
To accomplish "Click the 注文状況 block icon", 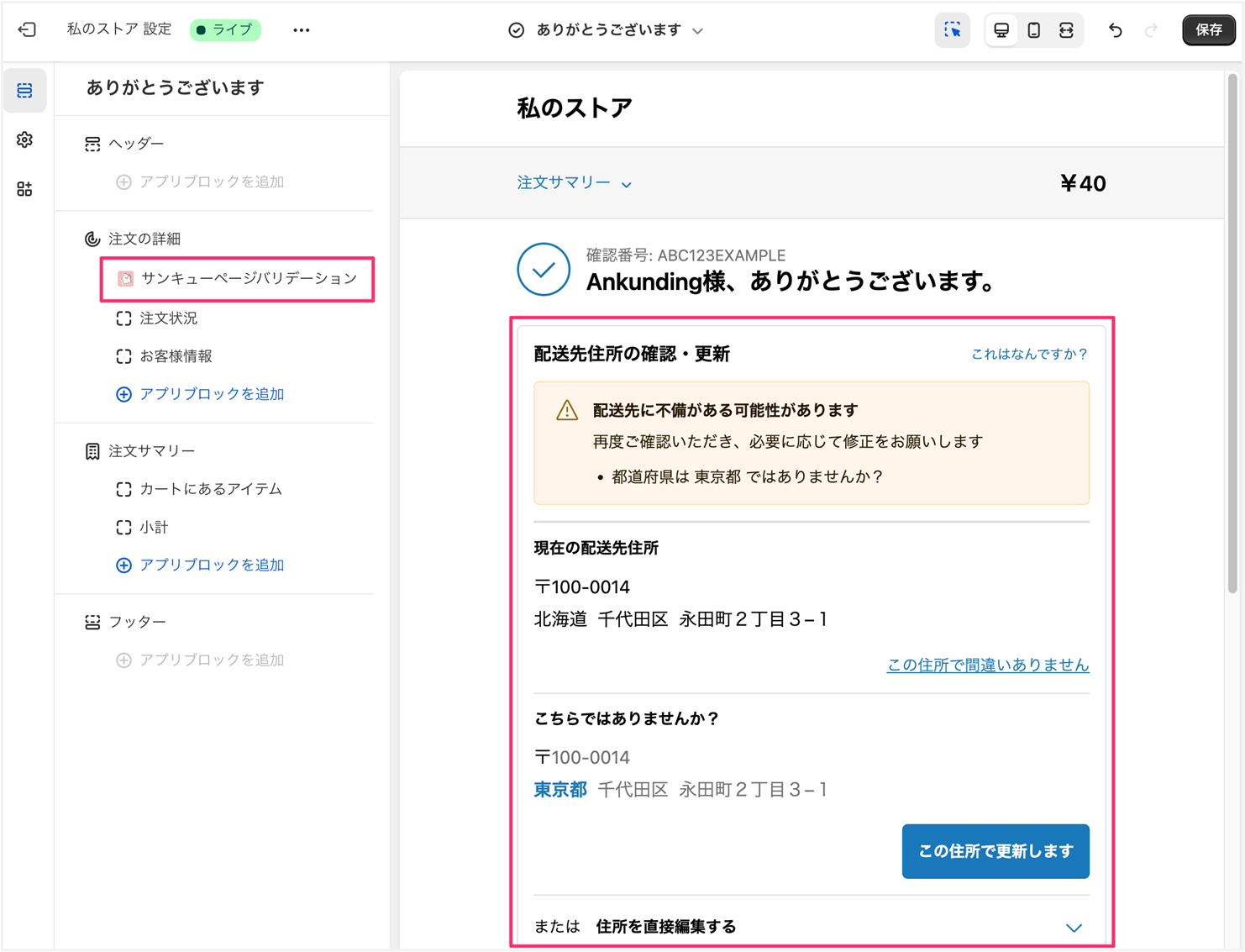I will (x=124, y=318).
